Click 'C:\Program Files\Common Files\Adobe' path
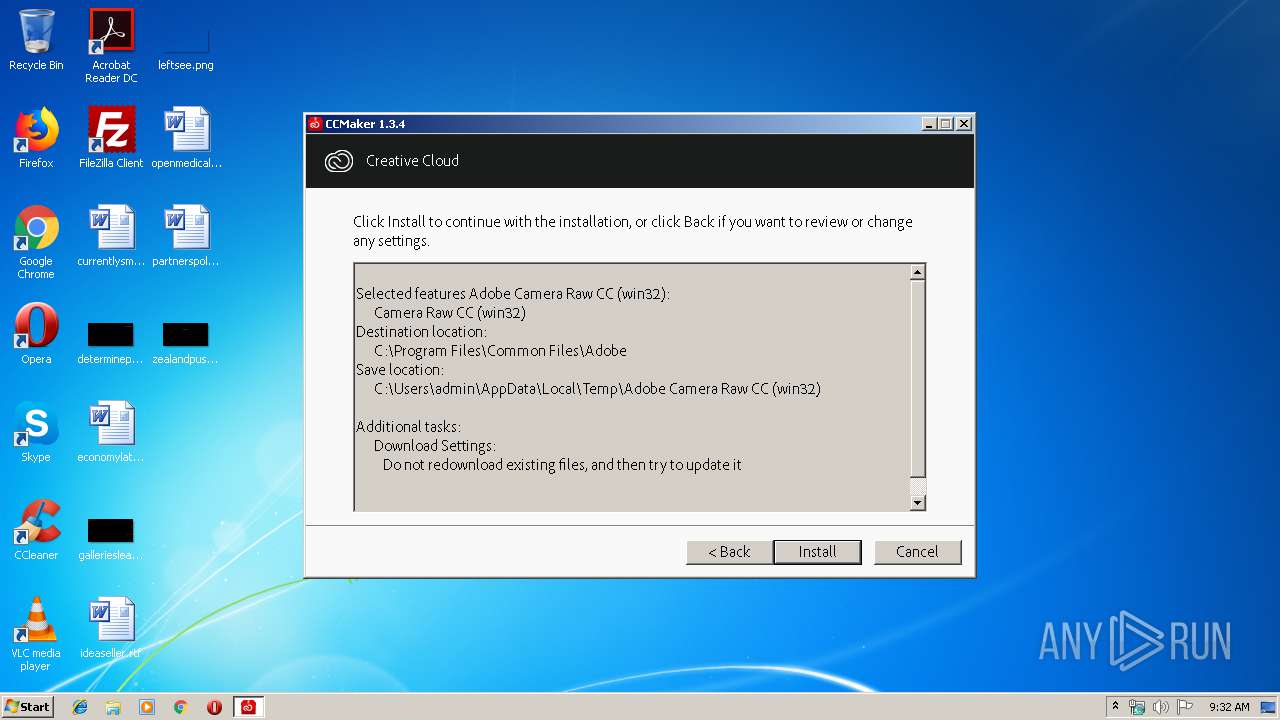Viewport: 1280px width, 720px height. click(x=500, y=351)
